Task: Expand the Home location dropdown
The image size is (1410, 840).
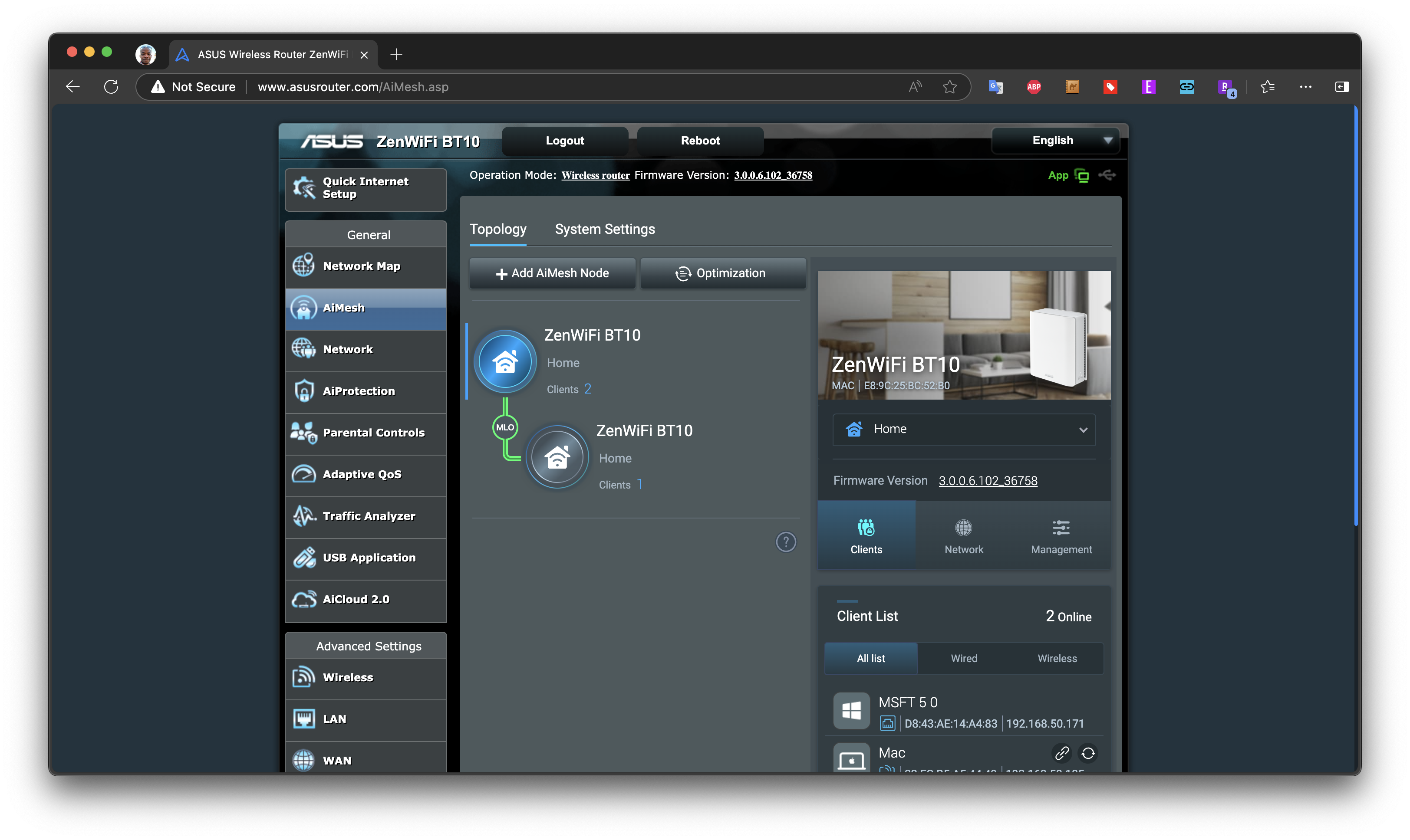Action: point(964,429)
